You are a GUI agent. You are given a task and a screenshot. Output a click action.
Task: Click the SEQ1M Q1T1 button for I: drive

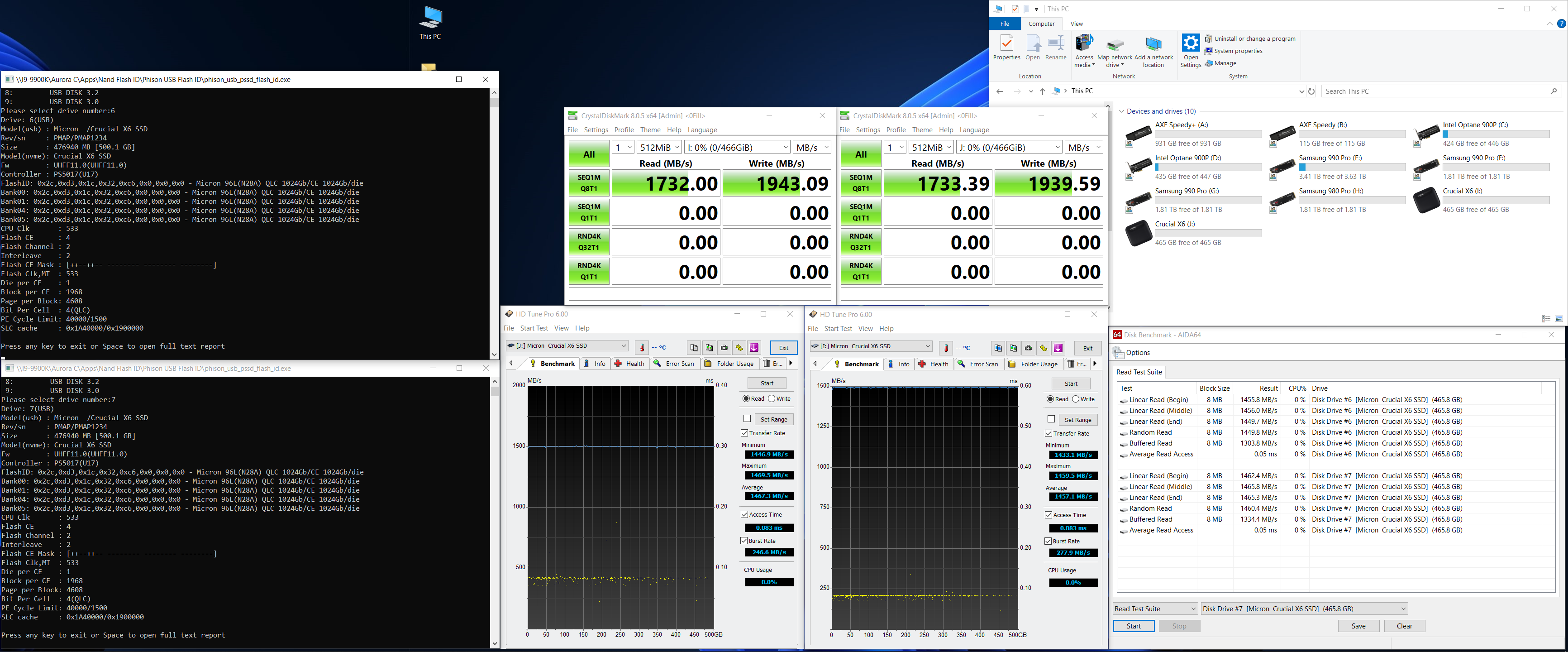pyautogui.click(x=589, y=212)
